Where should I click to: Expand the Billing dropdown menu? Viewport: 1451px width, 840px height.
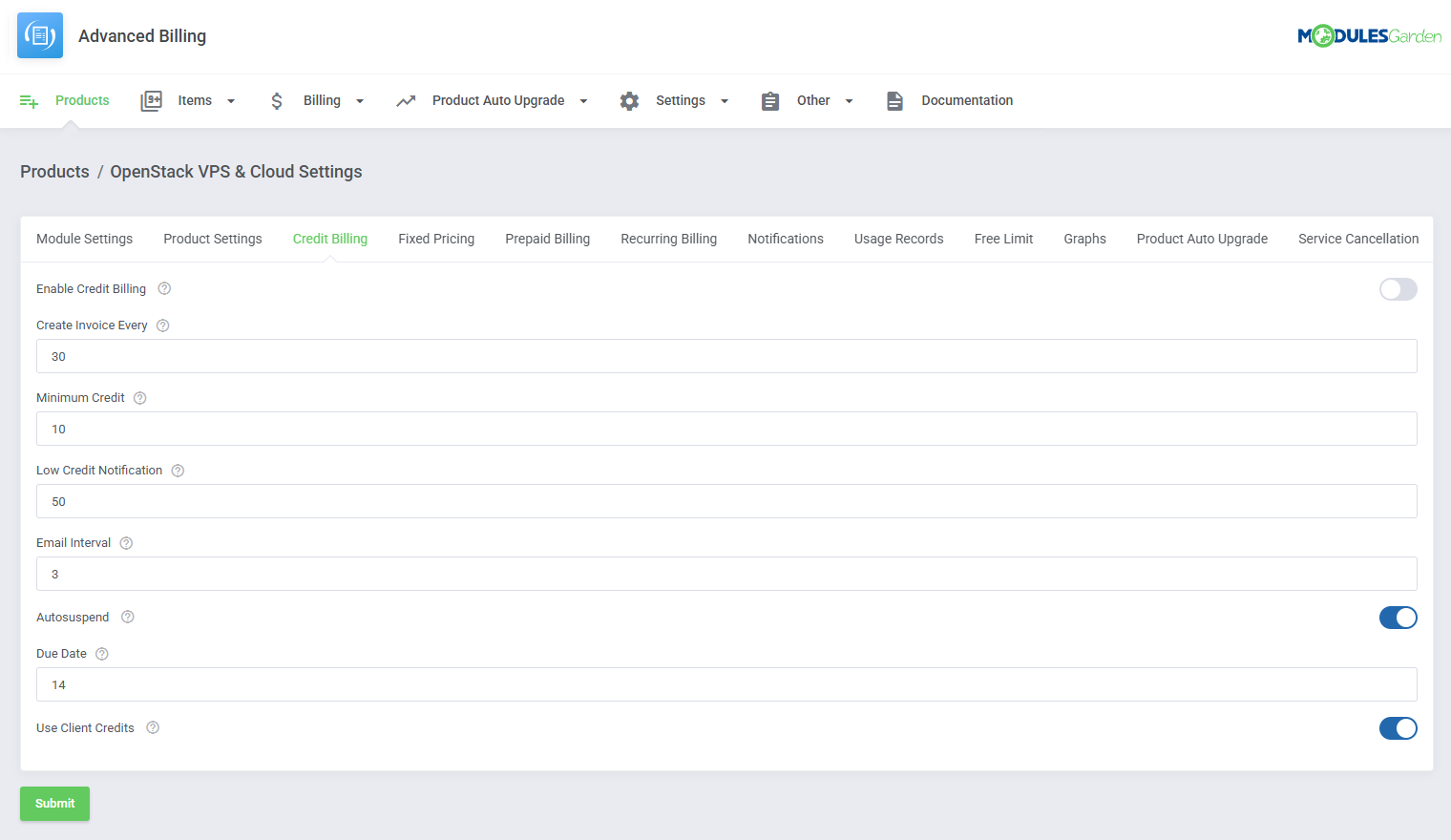pos(360,100)
